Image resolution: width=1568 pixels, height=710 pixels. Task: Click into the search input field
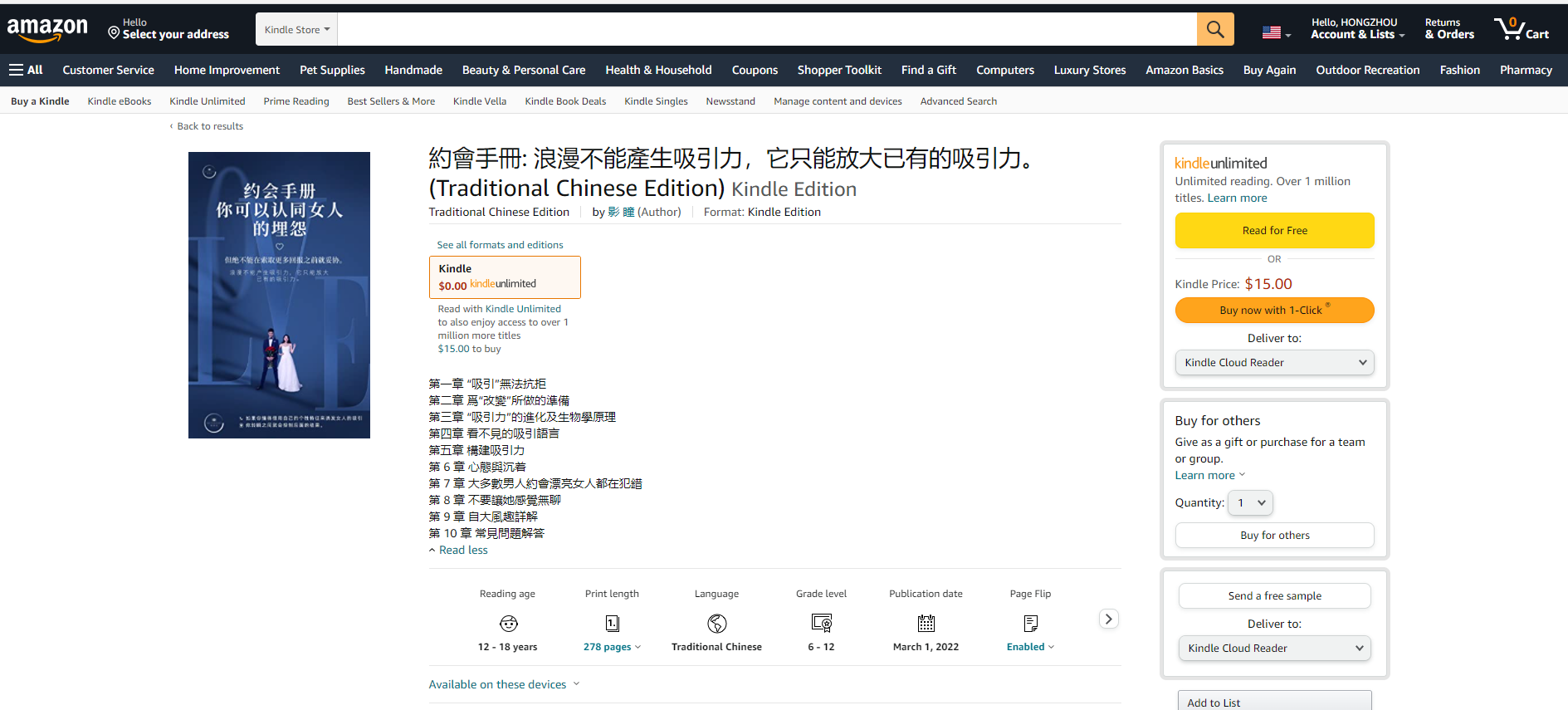click(x=767, y=29)
